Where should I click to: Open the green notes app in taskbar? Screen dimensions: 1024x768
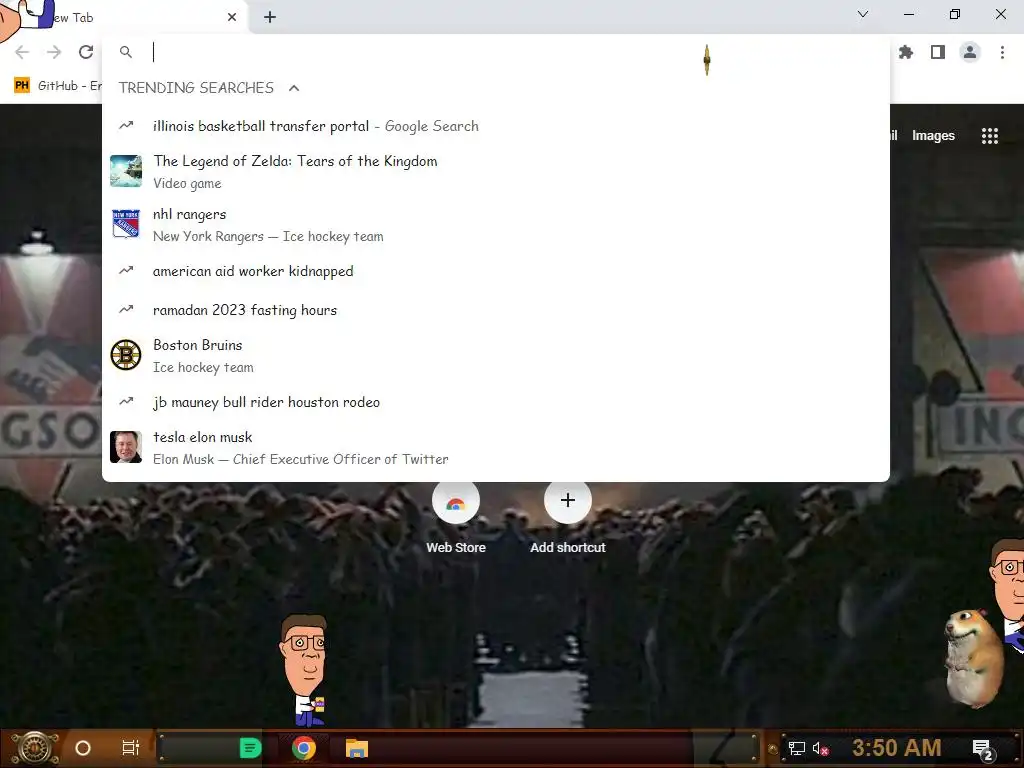point(250,748)
